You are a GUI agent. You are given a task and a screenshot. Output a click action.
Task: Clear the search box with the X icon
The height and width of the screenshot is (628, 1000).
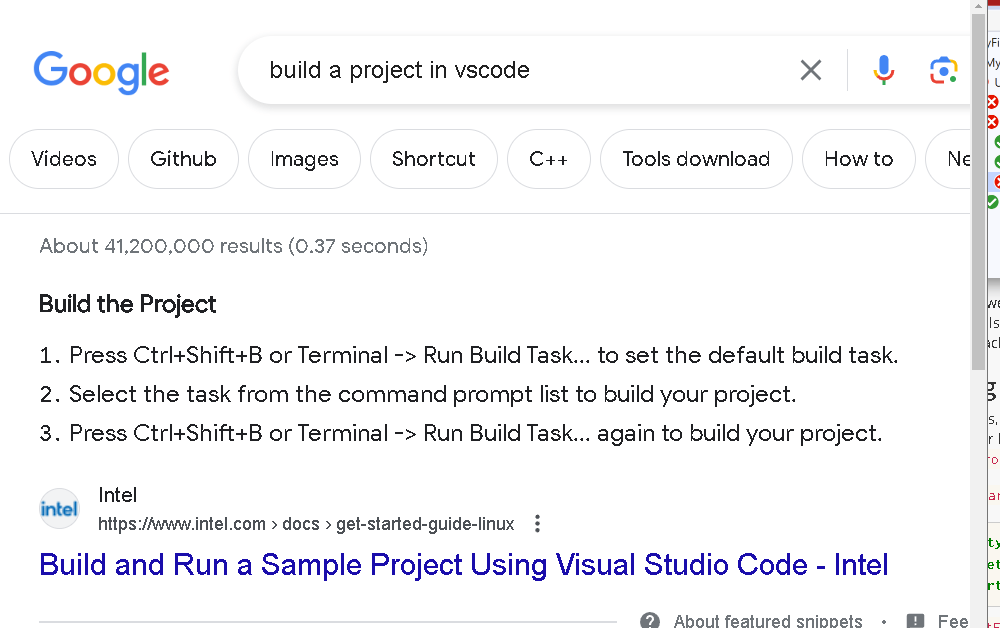811,70
